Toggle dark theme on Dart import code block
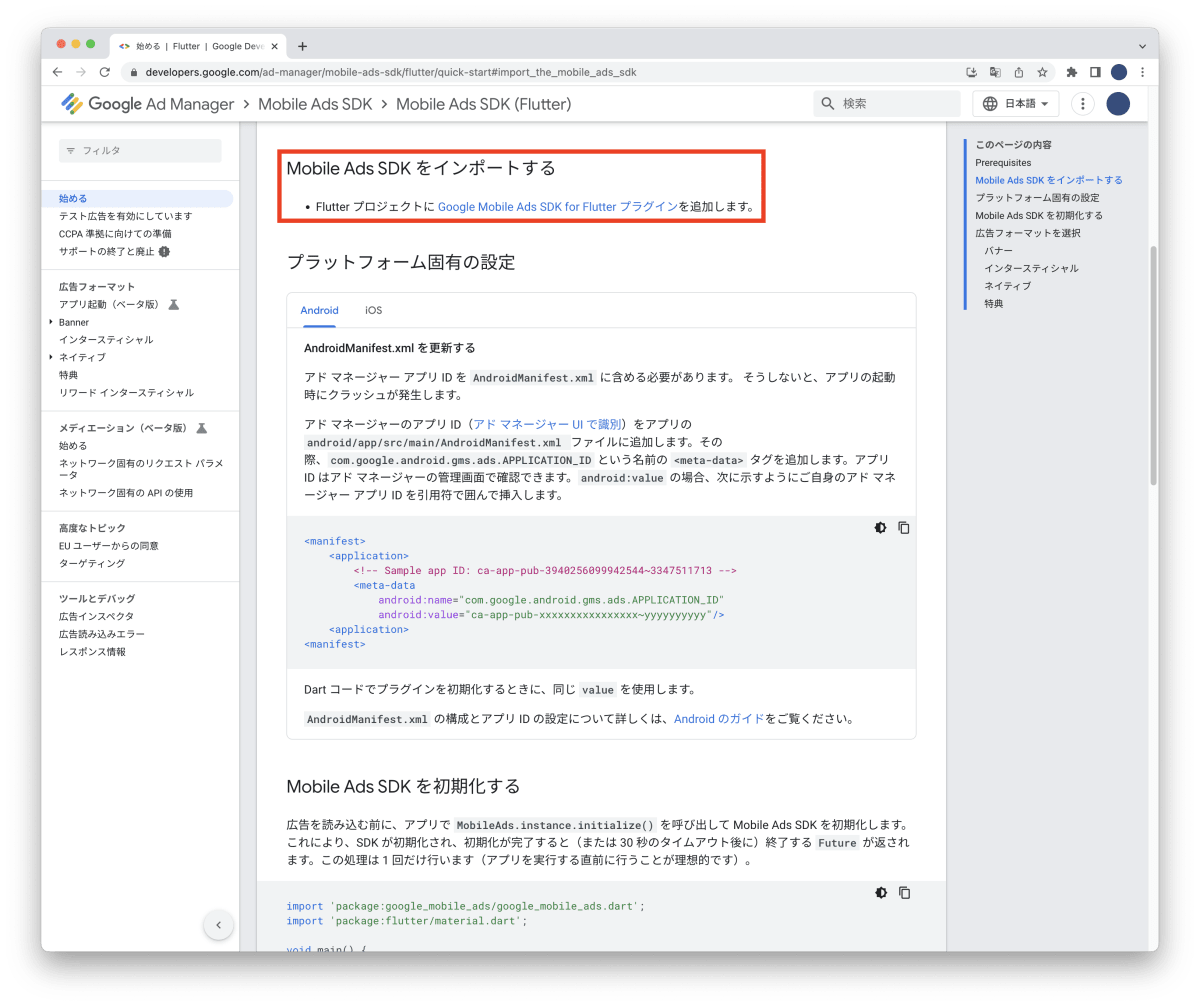Image resolution: width=1200 pixels, height=1006 pixels. pyautogui.click(x=880, y=893)
